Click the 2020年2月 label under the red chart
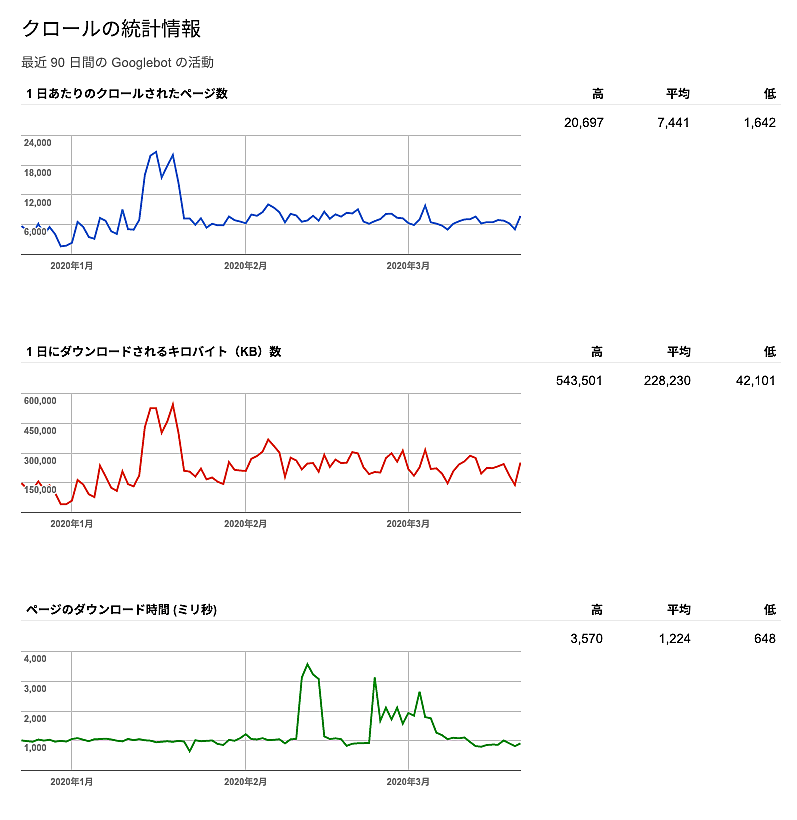The height and width of the screenshot is (820, 797). click(245, 523)
